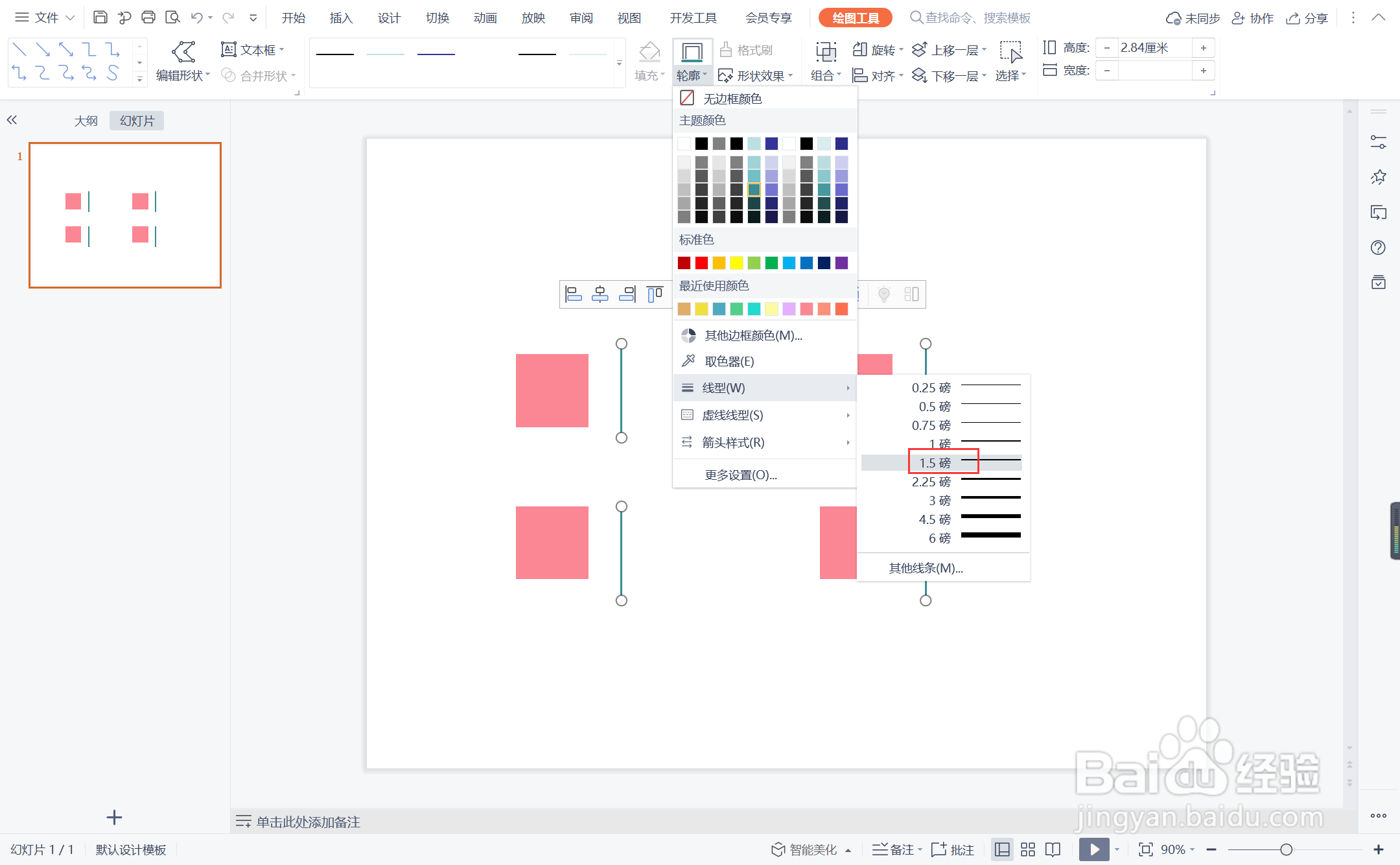Click 更多设置(O)... more settings
Image resolution: width=1400 pixels, height=865 pixels.
741,475
